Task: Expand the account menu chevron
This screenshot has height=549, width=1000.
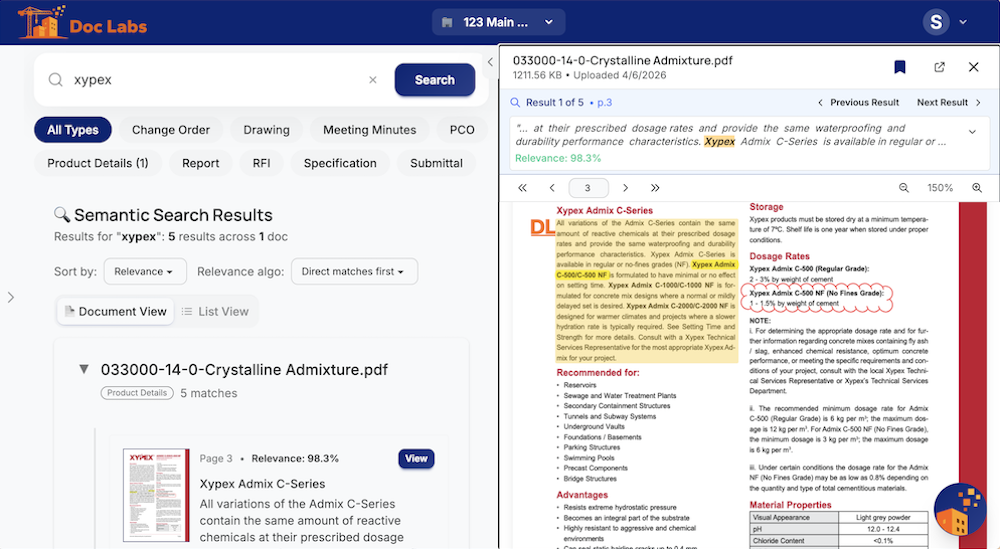Action: coord(963,22)
